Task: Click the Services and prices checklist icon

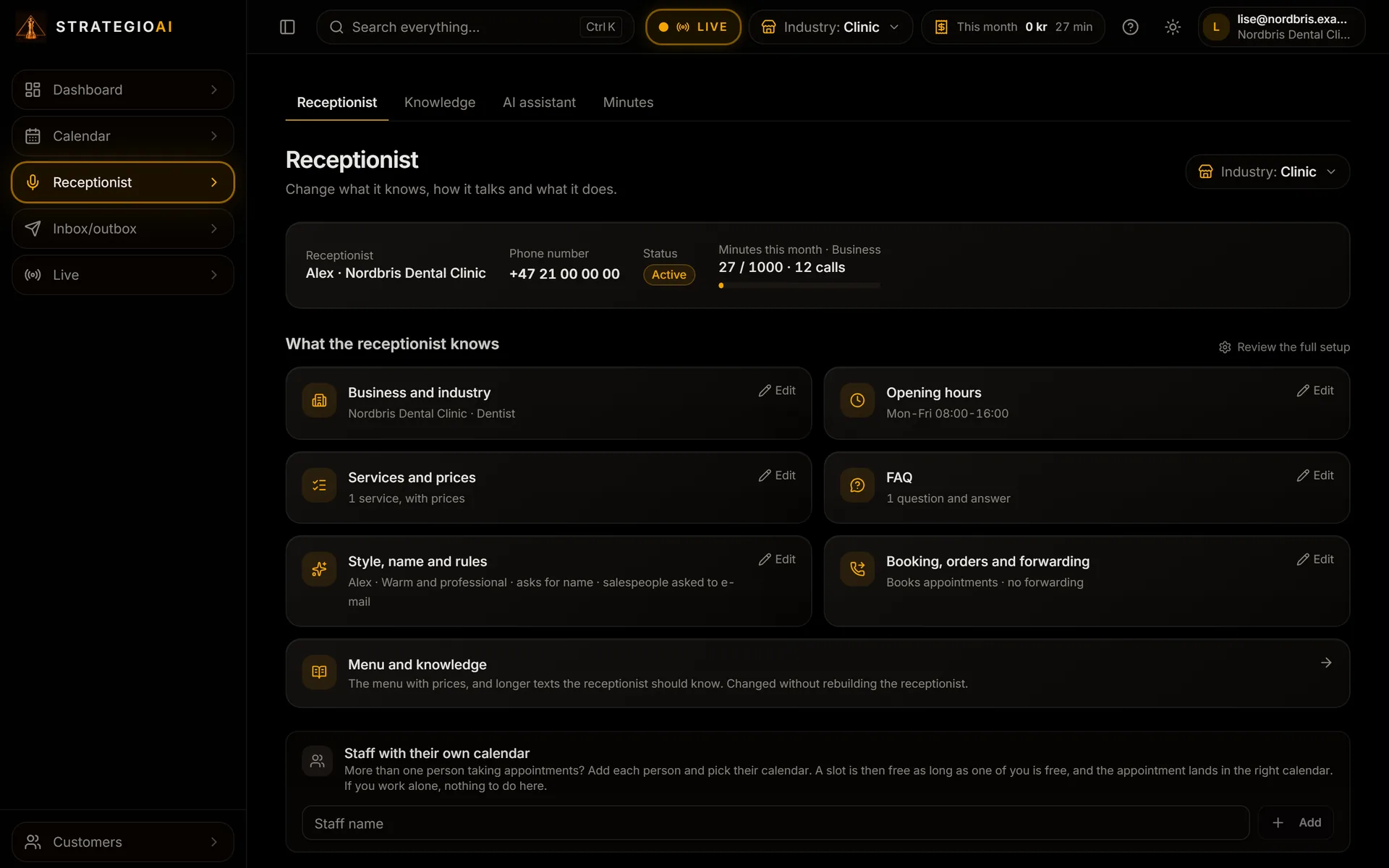Action: [319, 485]
